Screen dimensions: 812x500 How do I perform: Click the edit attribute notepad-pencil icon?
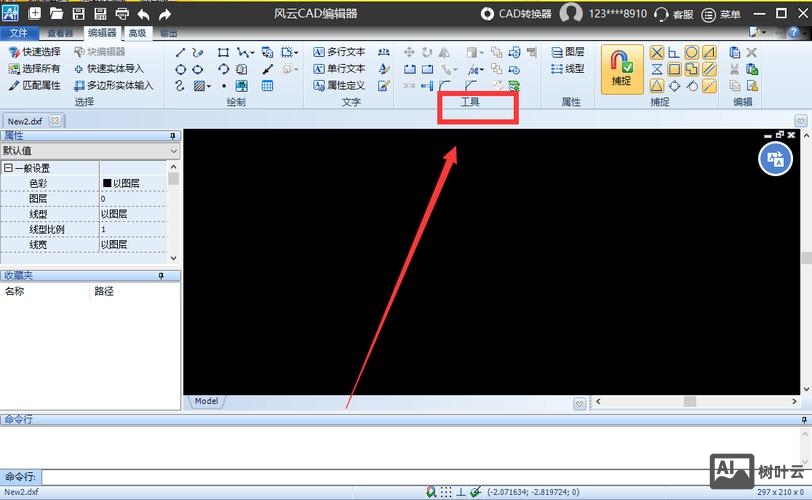384,86
